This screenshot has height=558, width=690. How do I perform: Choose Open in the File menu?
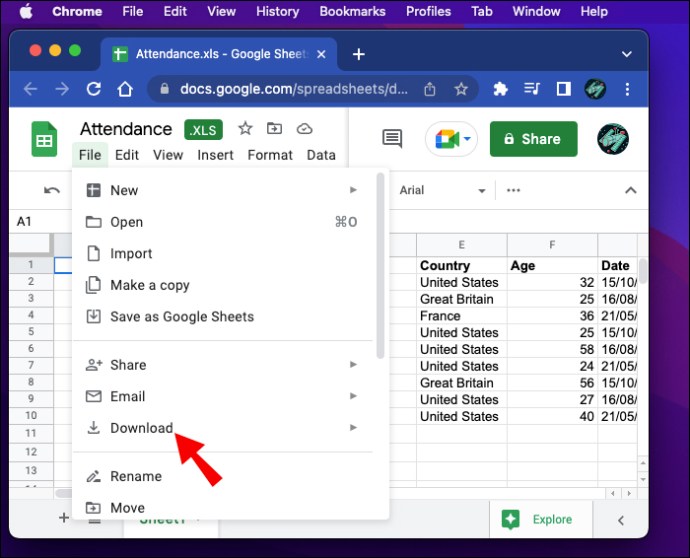click(x=222, y=222)
